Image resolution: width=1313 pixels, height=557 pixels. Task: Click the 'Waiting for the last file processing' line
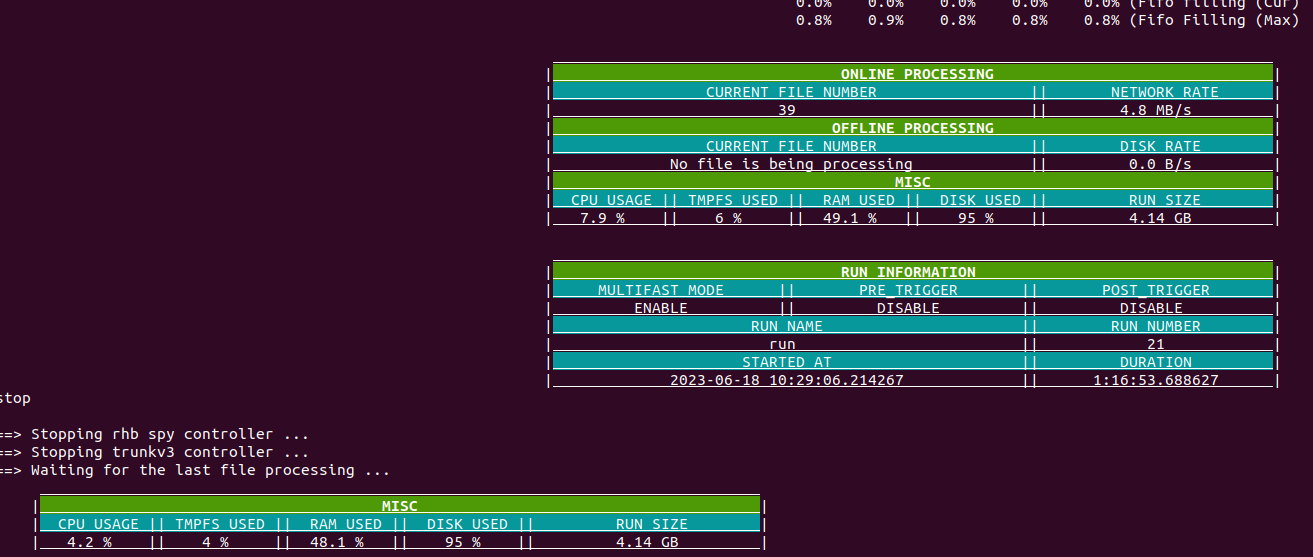tap(209, 470)
